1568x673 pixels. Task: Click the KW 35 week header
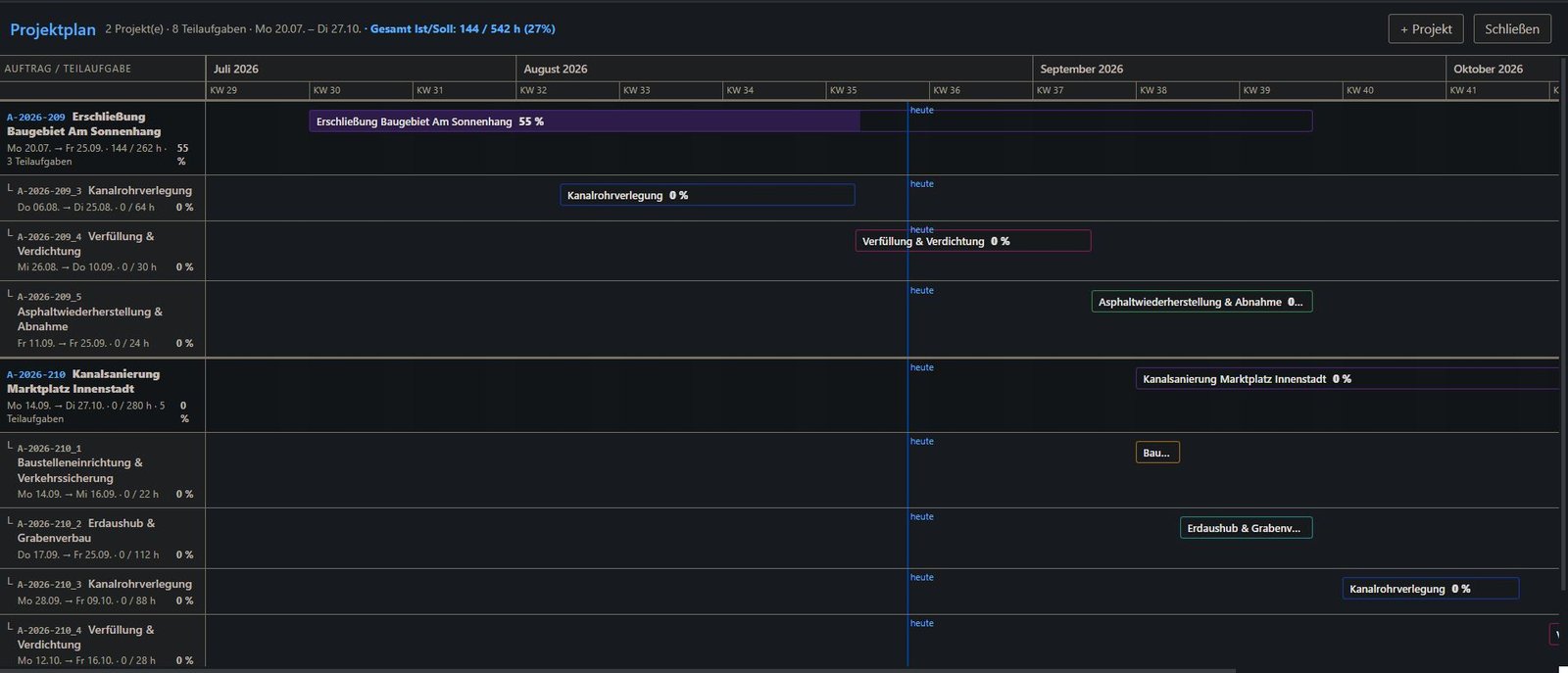point(878,90)
